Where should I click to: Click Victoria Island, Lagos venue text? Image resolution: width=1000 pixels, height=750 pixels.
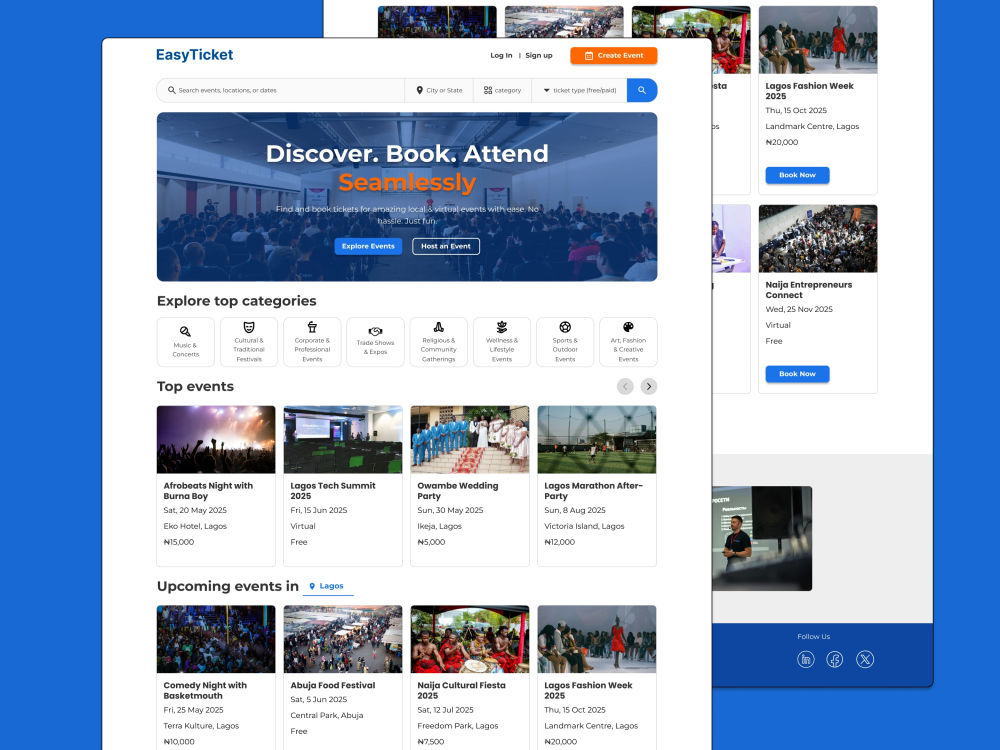point(584,526)
